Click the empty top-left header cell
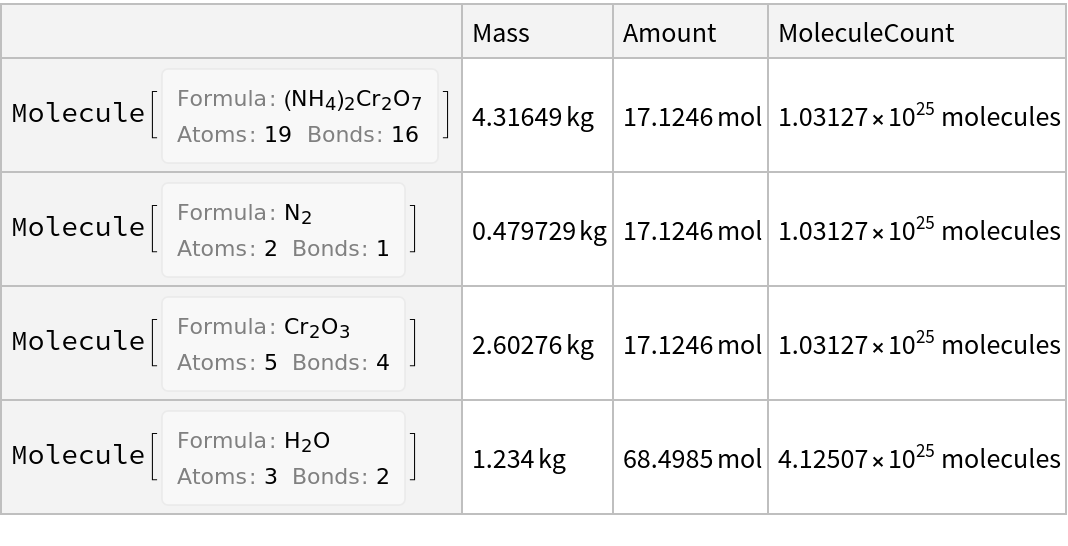 pos(231,32)
